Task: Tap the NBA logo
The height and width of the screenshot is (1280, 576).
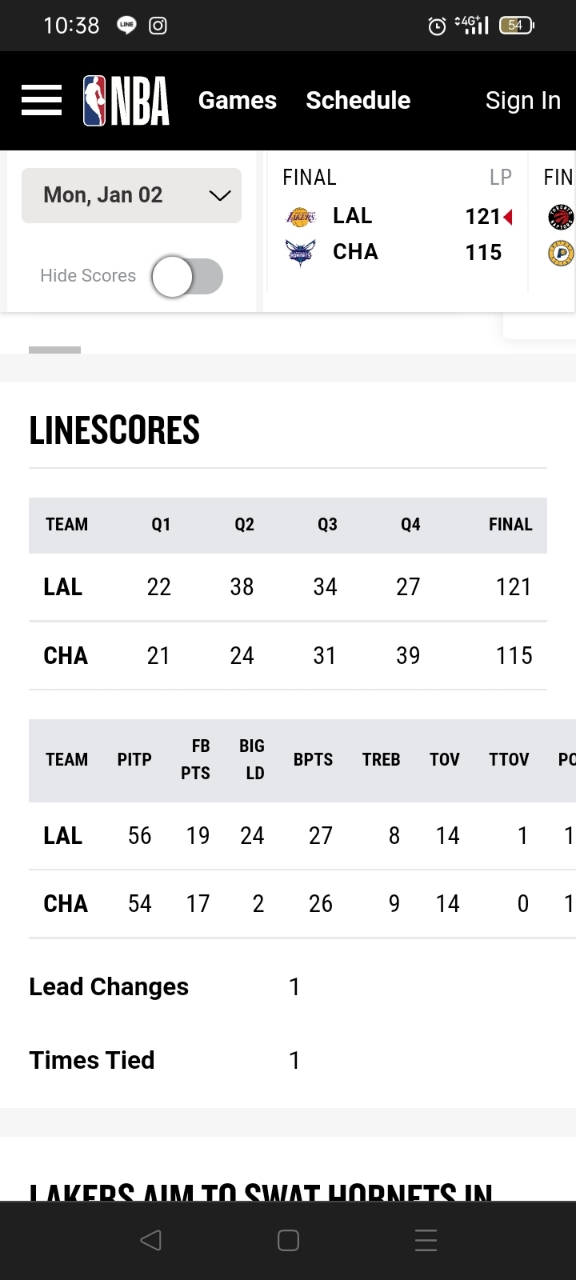Action: point(126,100)
